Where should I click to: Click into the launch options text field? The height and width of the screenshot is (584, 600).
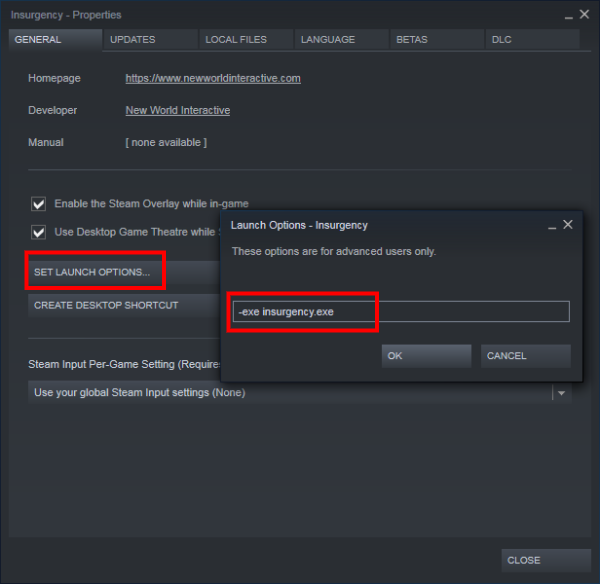click(x=400, y=312)
